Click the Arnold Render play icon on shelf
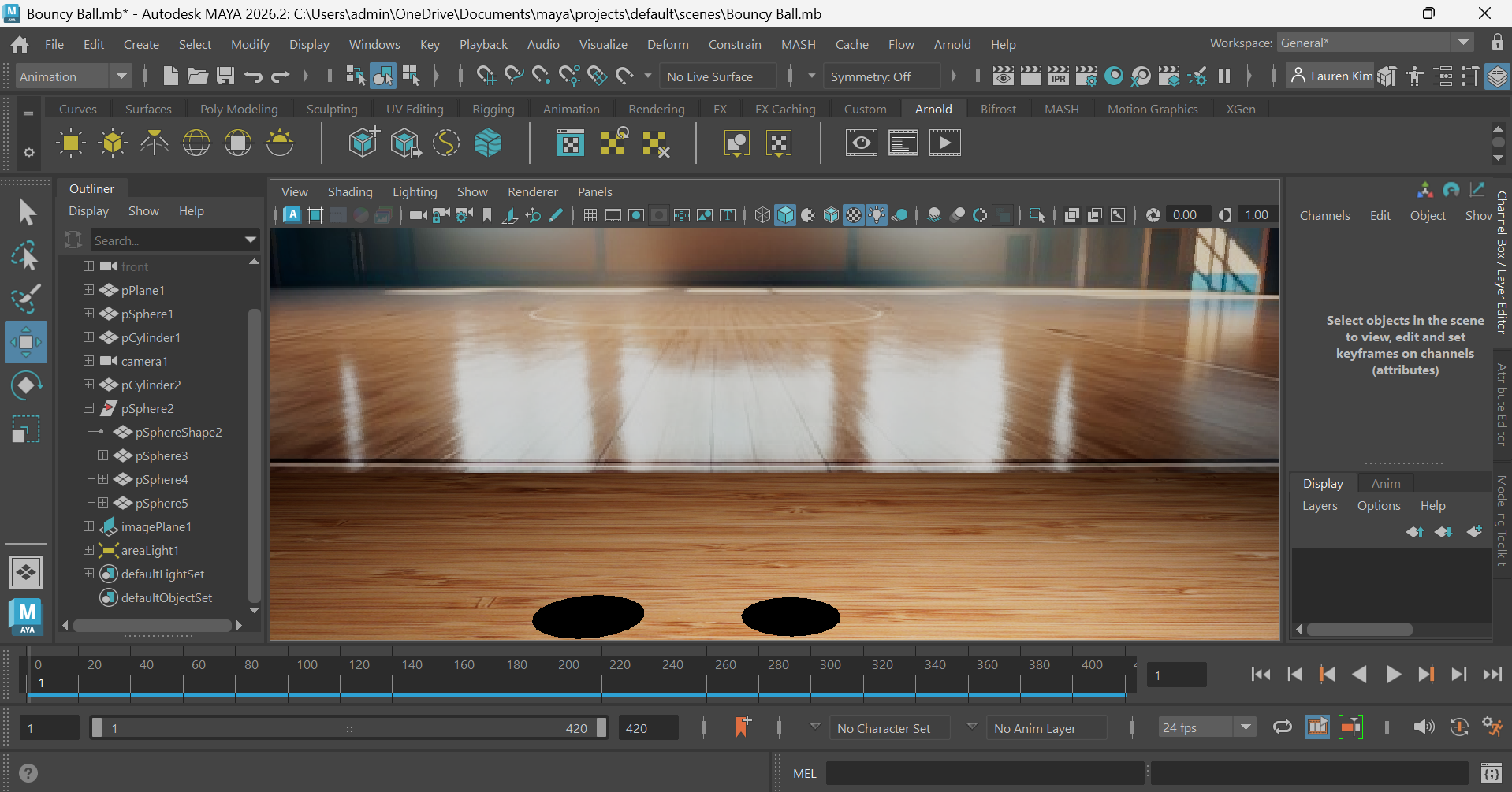The width and height of the screenshot is (1512, 792). point(944,143)
